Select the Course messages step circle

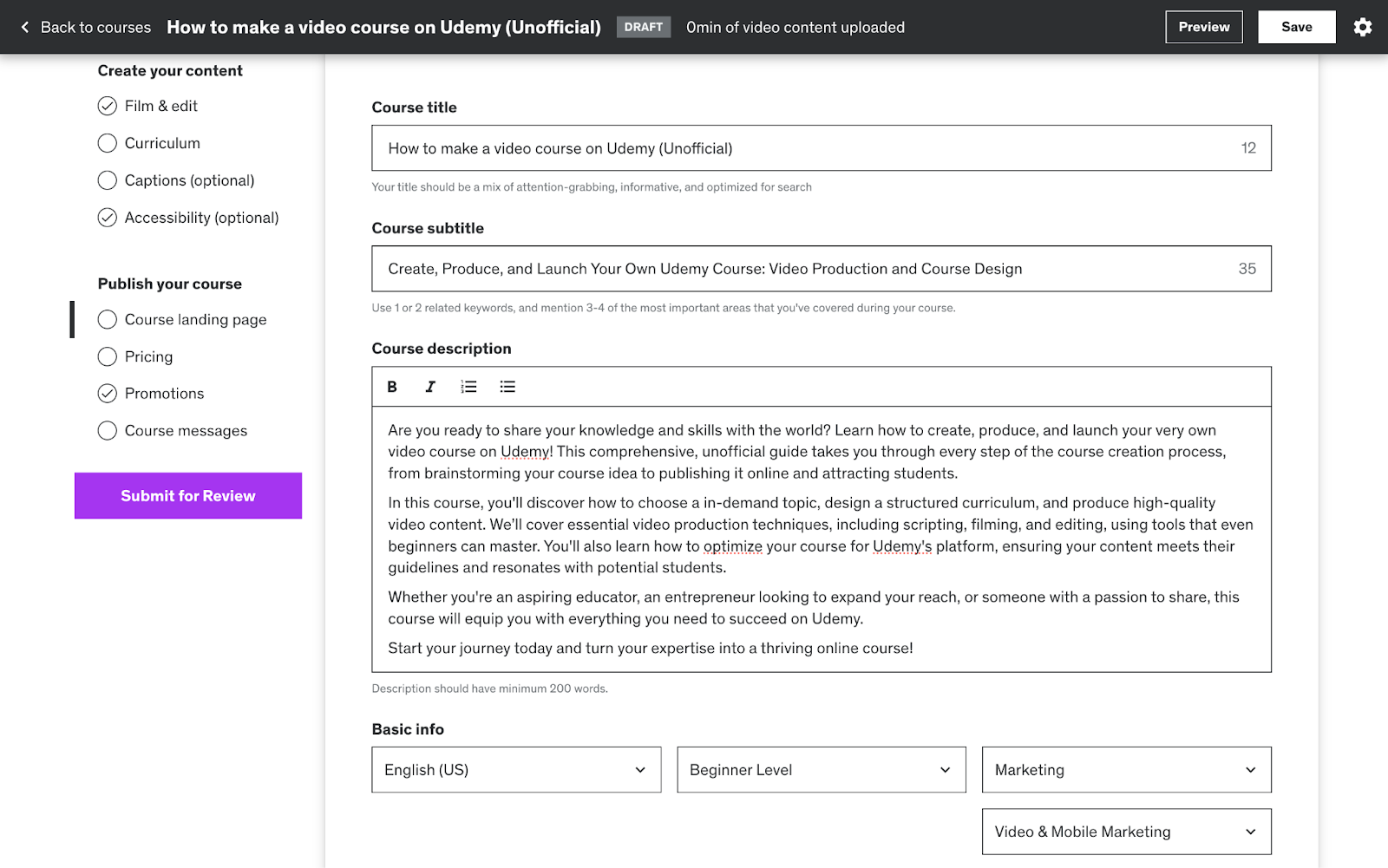[107, 430]
